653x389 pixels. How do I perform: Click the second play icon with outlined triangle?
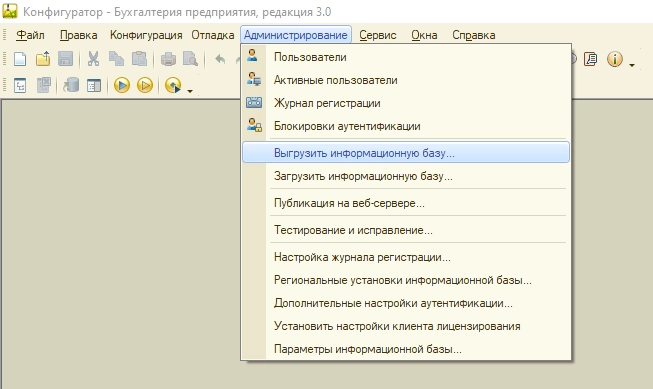[145, 85]
